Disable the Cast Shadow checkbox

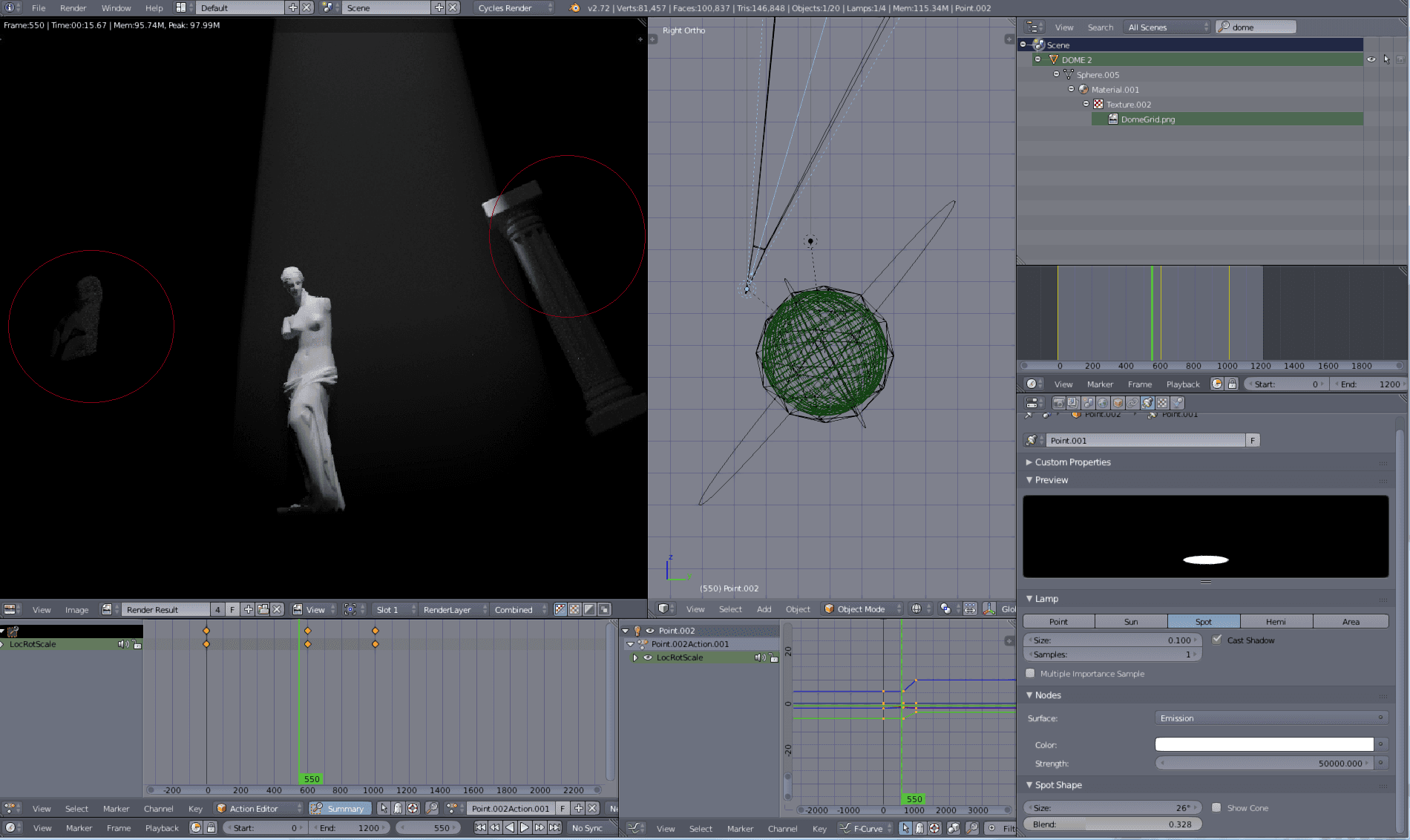click(1217, 640)
